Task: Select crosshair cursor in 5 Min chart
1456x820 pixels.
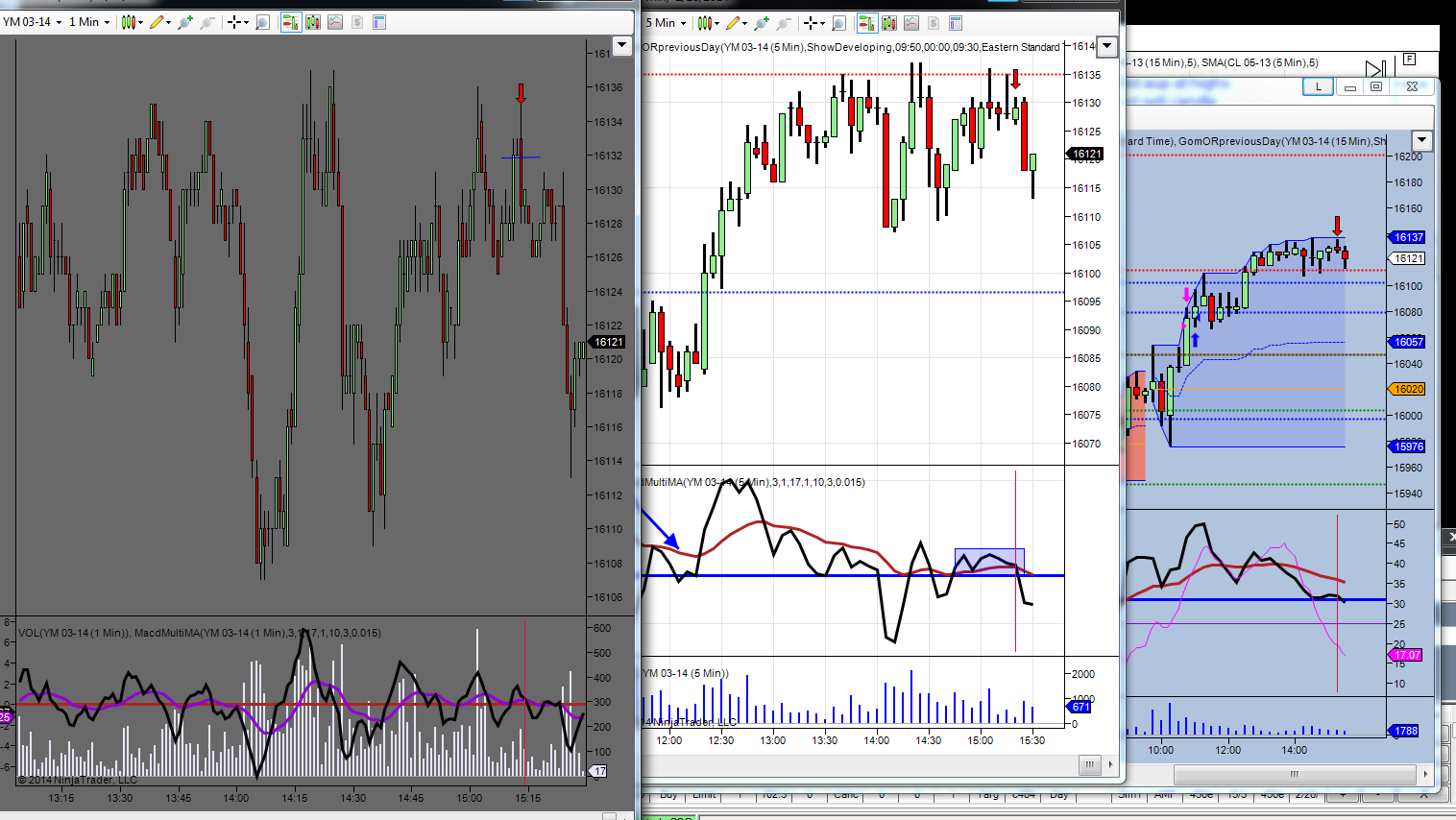Action: tap(811, 23)
